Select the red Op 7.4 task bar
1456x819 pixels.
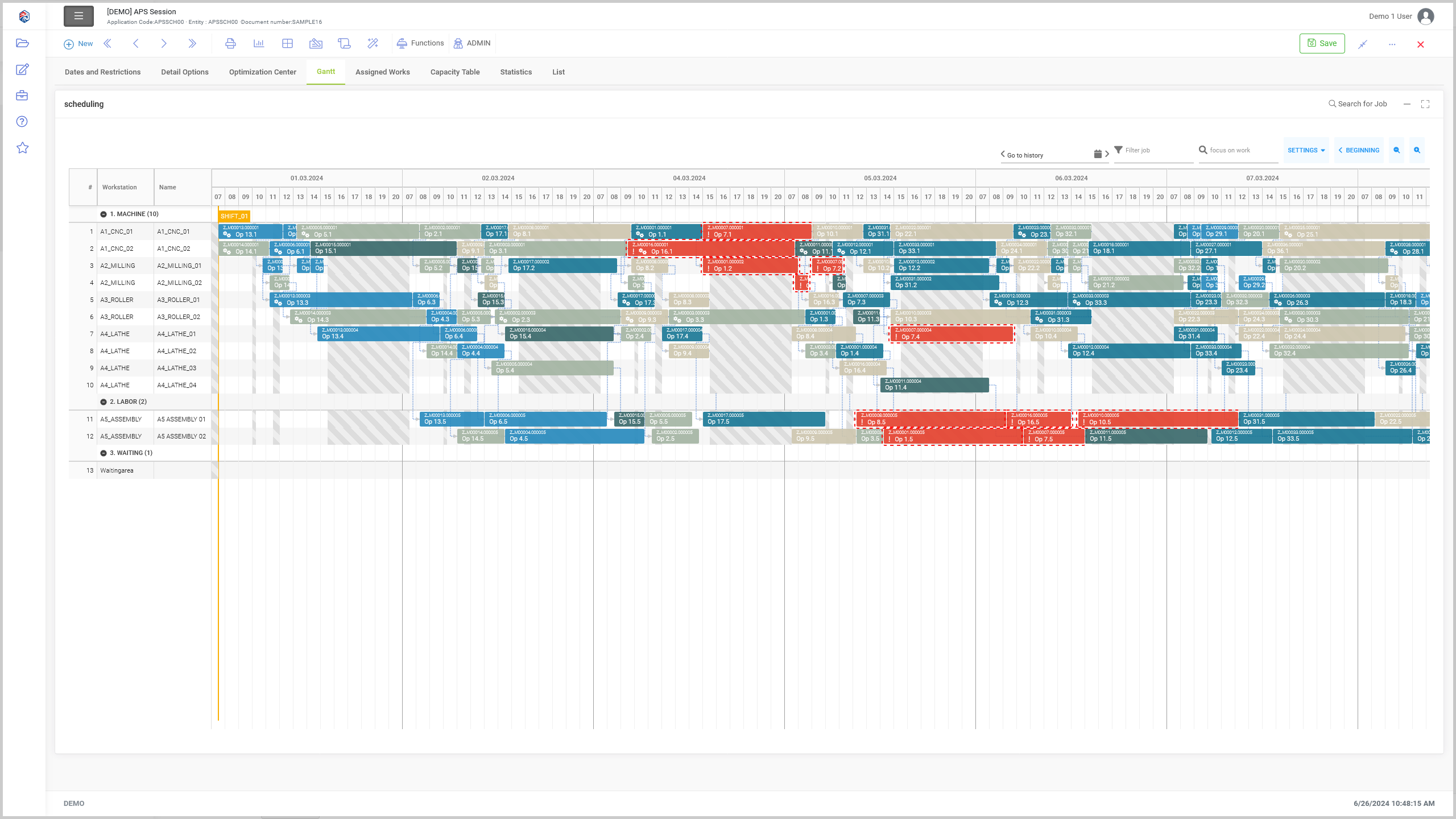(952, 334)
